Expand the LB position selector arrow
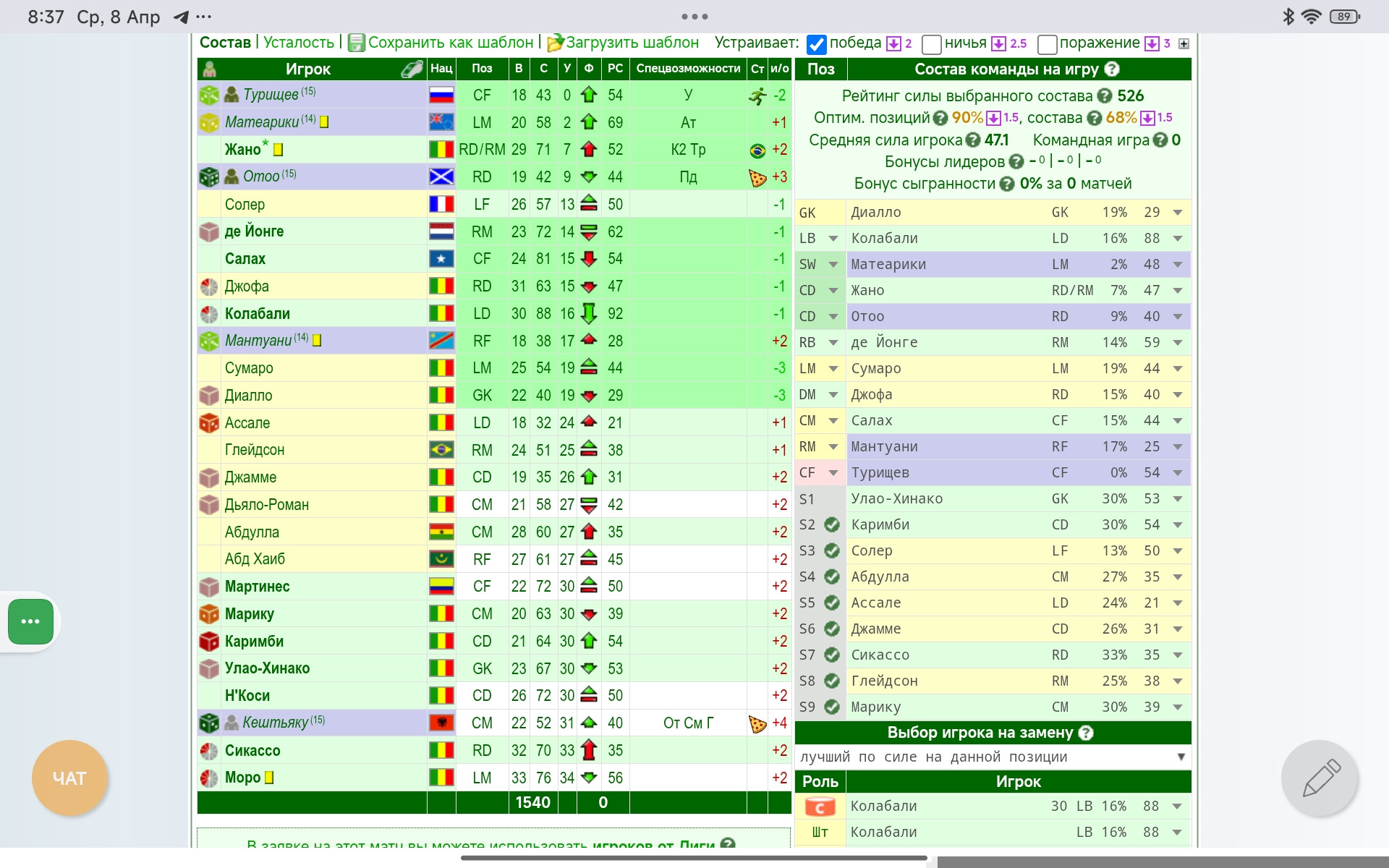This screenshot has width=1389, height=868. [x=833, y=239]
